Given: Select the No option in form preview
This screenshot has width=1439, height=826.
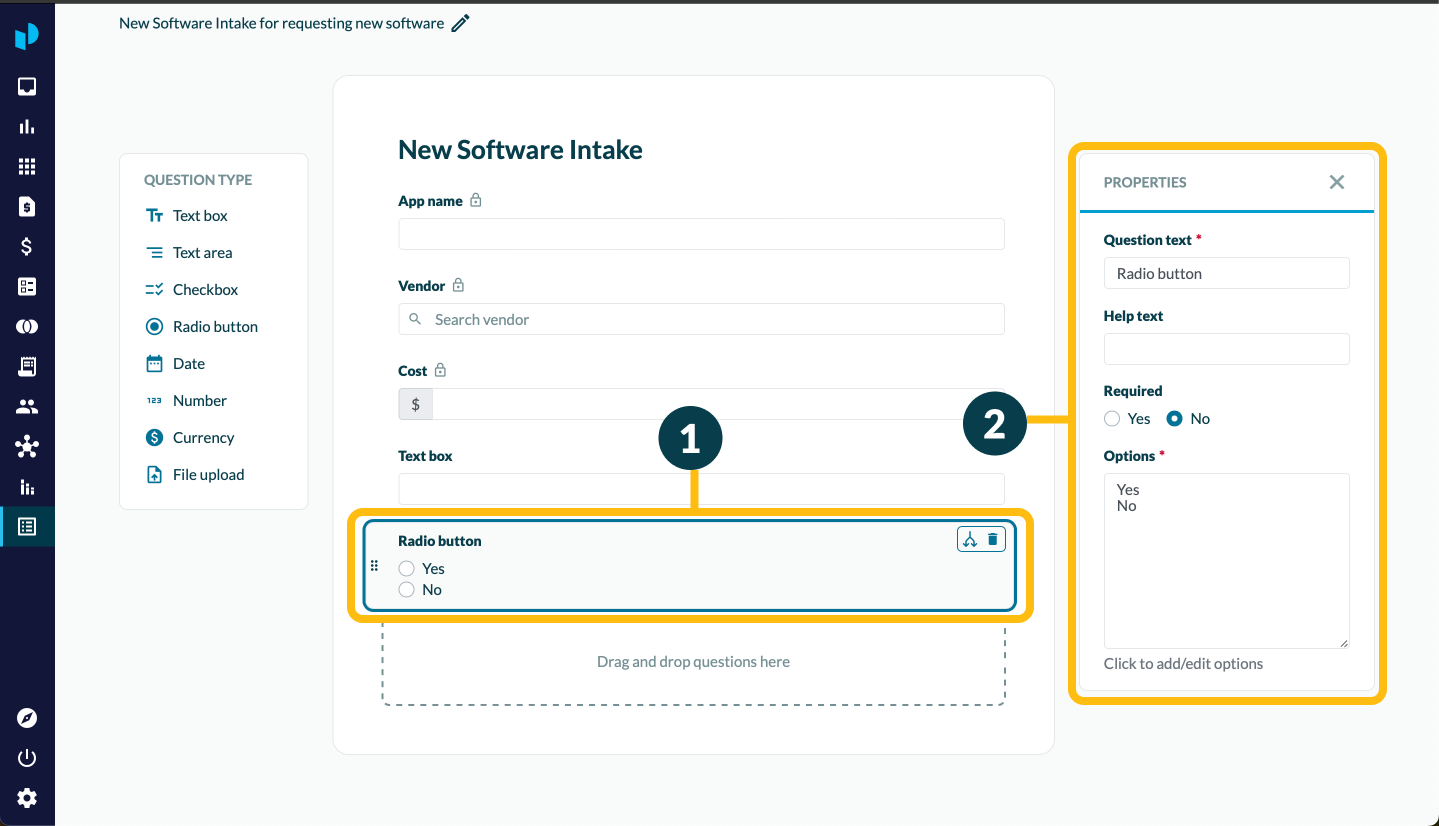Looking at the screenshot, I should (x=407, y=590).
